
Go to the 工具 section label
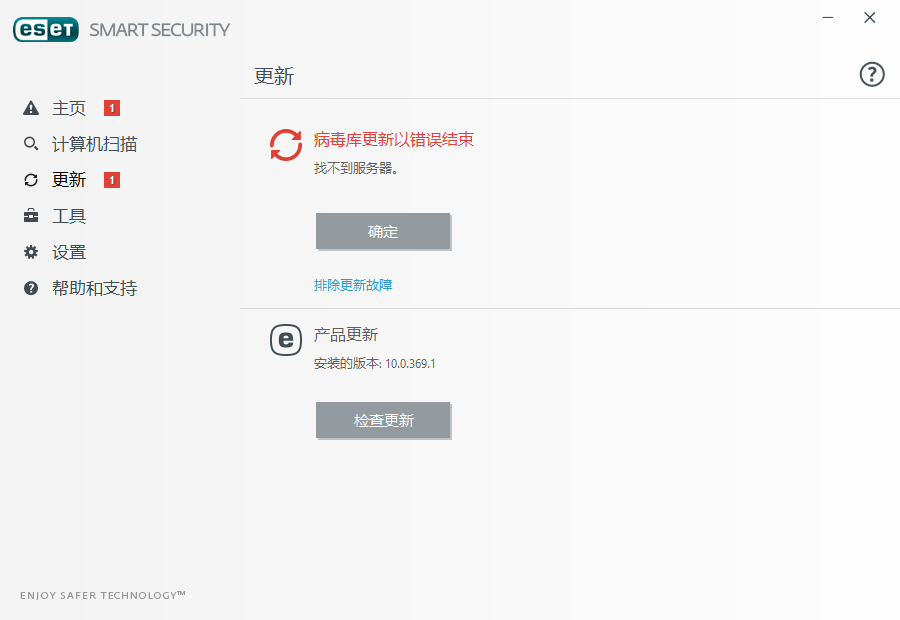point(69,216)
